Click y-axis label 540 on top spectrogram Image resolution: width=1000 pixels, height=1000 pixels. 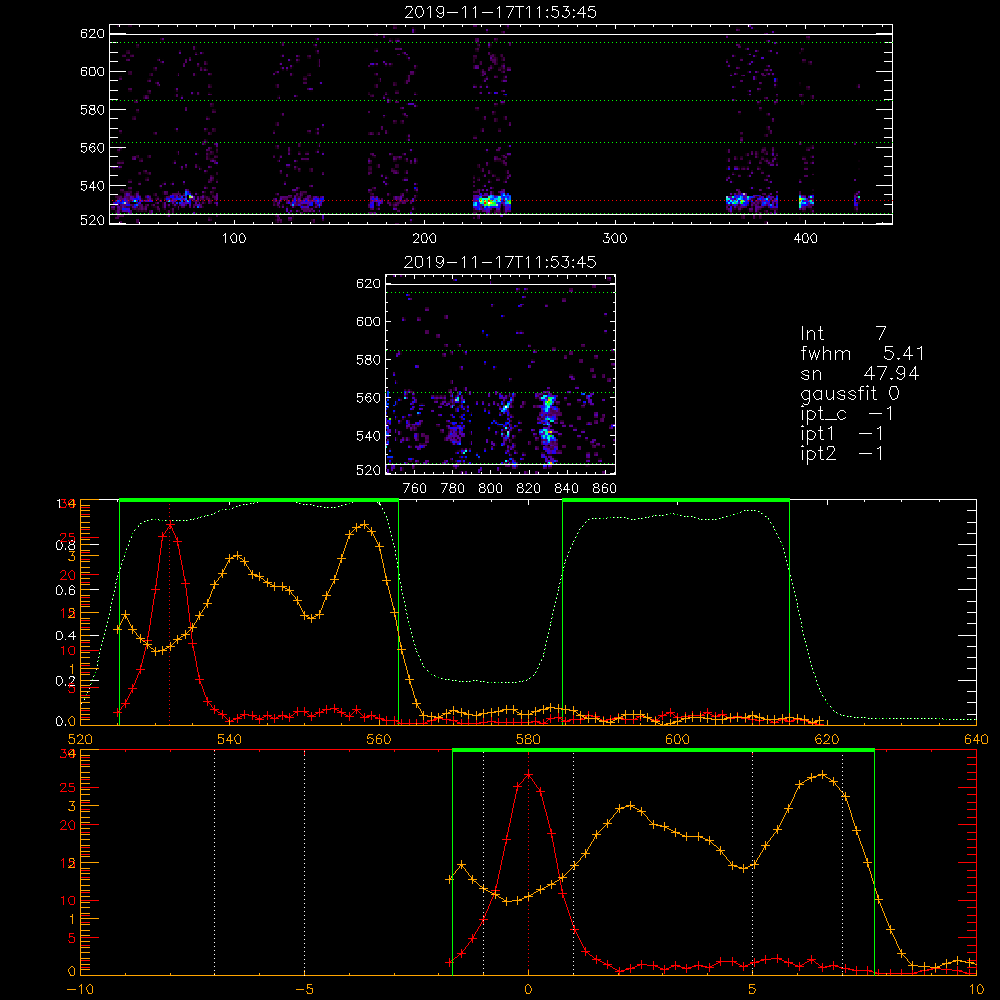[92, 186]
